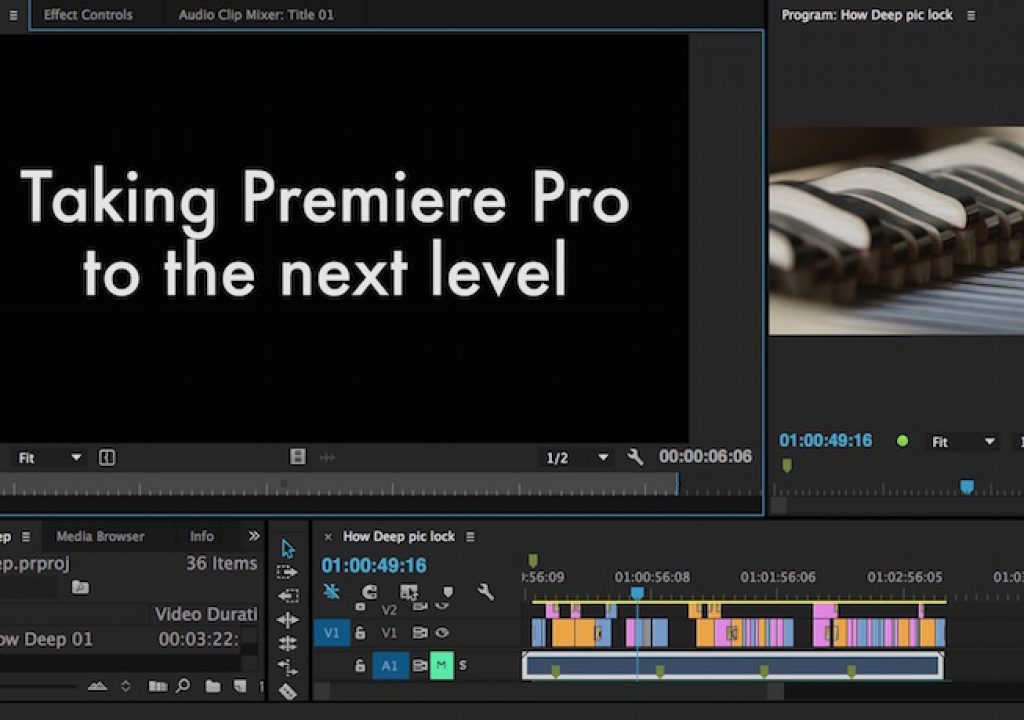Click the Drag Video Only filmstrip icon
This screenshot has height=720, width=1024.
(297, 457)
